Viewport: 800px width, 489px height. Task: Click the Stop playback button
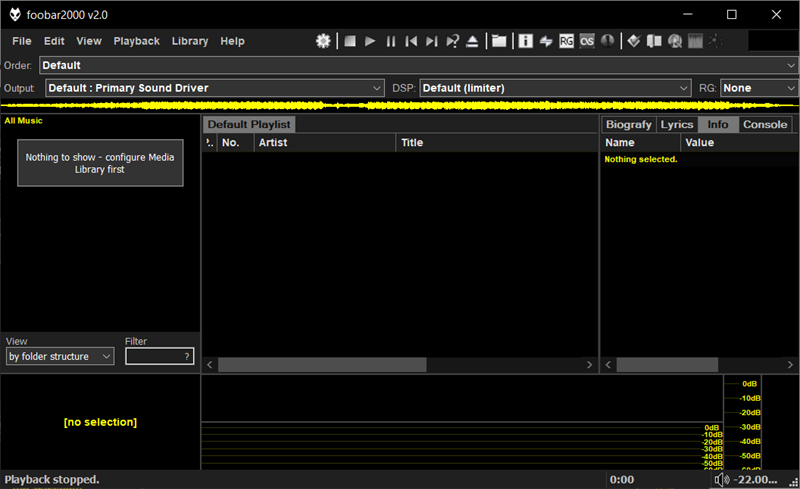tap(350, 41)
